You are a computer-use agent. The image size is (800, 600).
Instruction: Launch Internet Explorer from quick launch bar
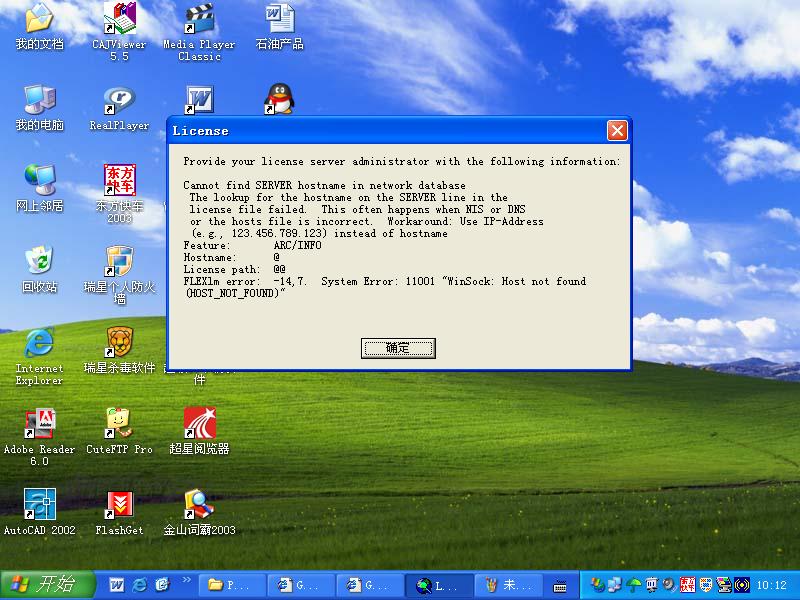click(x=139, y=585)
